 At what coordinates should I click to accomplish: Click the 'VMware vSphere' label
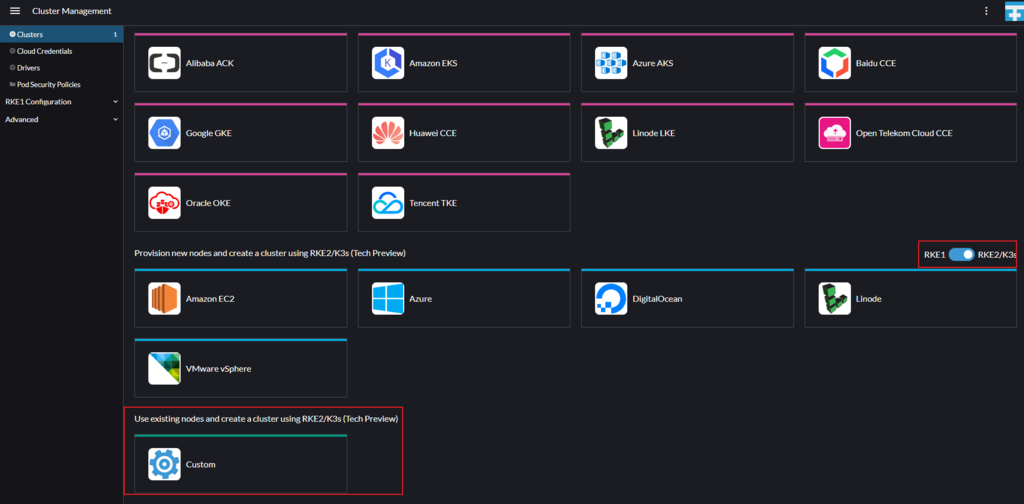click(219, 369)
